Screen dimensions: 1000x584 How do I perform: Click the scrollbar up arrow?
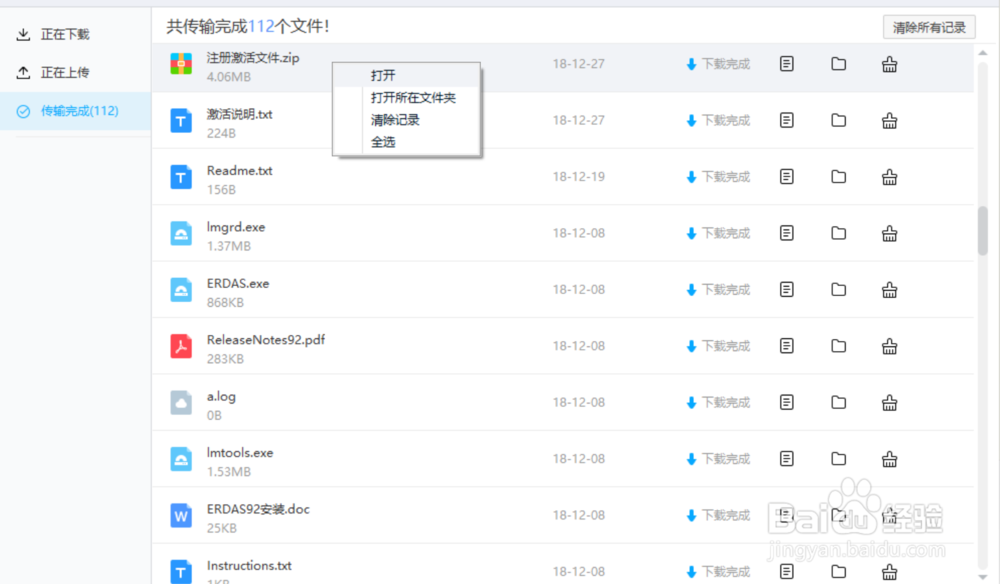click(x=983, y=53)
